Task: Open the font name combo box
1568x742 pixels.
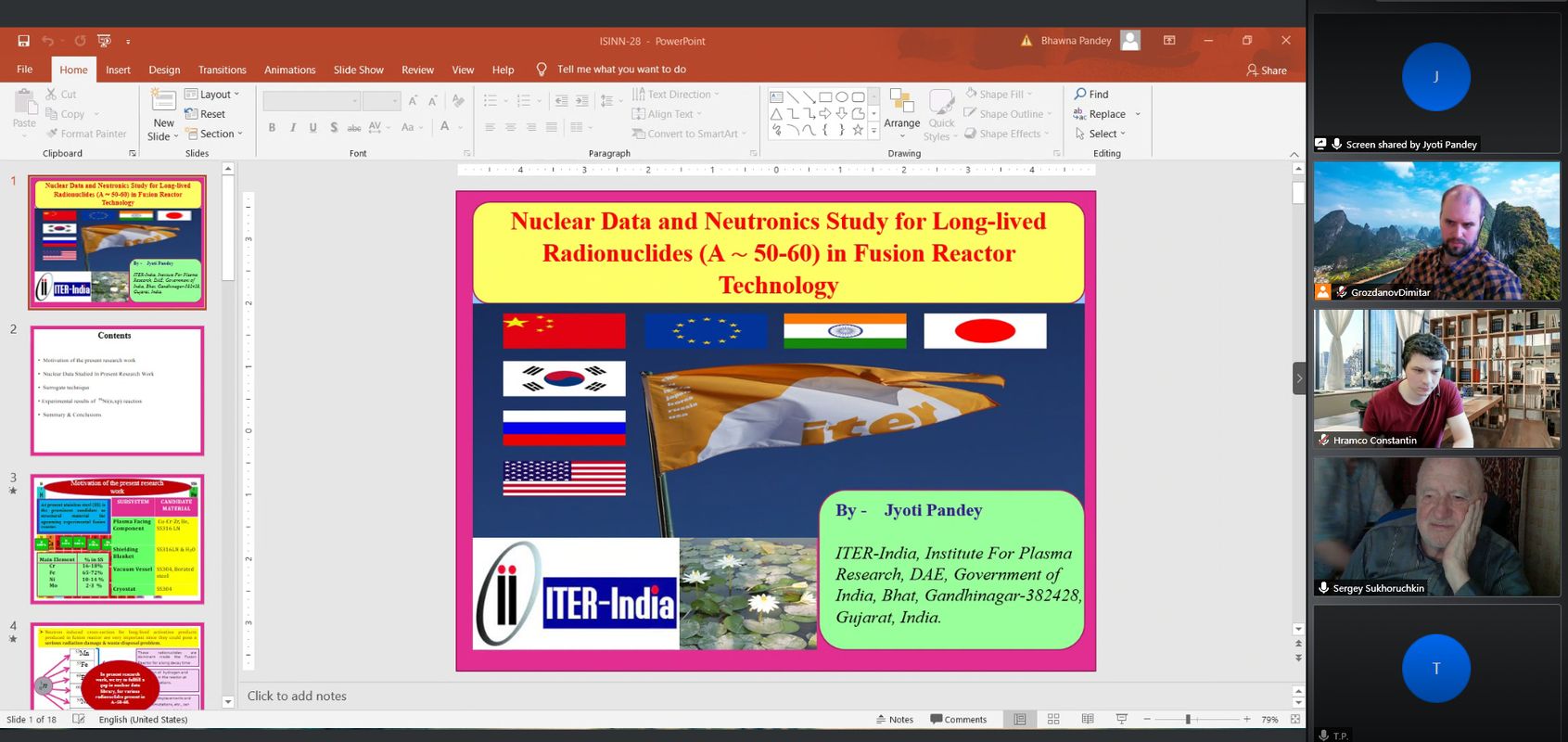Action: click(311, 100)
